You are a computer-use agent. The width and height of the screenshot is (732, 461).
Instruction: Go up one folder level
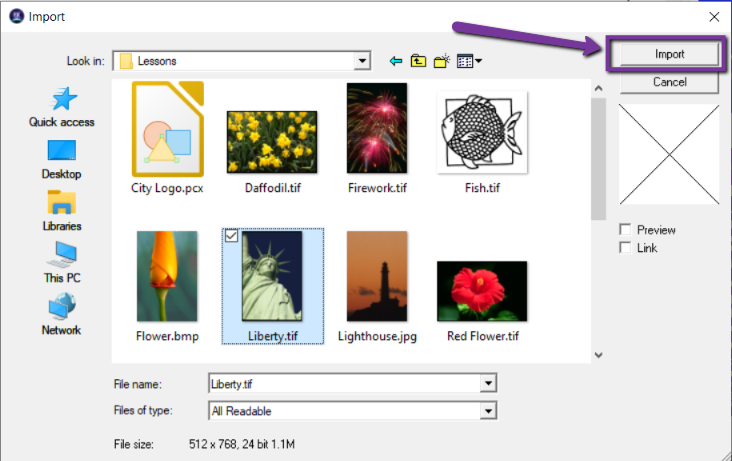point(418,61)
